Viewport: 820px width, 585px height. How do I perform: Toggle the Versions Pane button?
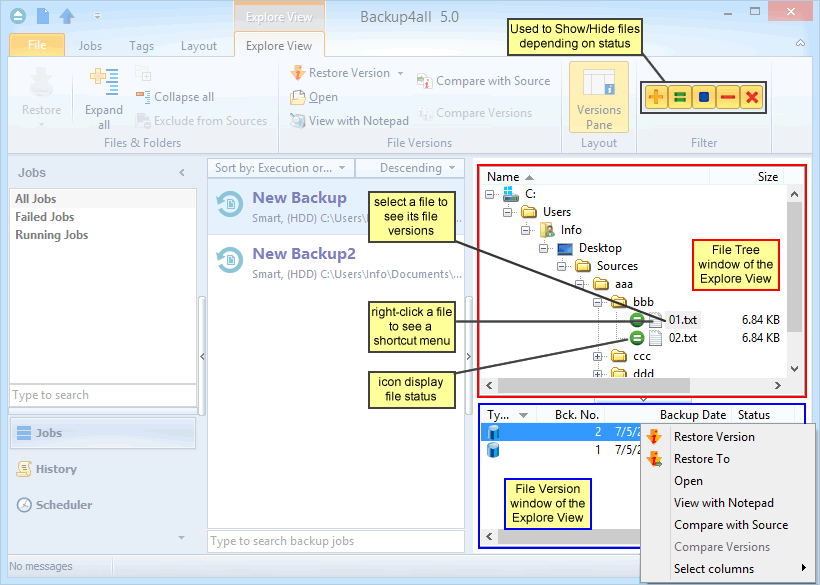599,97
